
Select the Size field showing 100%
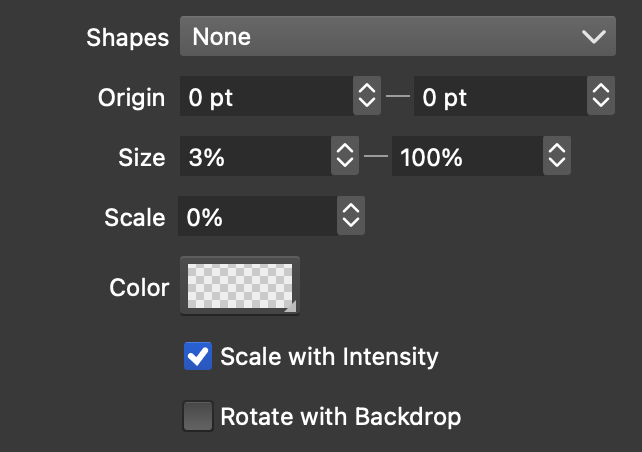click(x=466, y=157)
